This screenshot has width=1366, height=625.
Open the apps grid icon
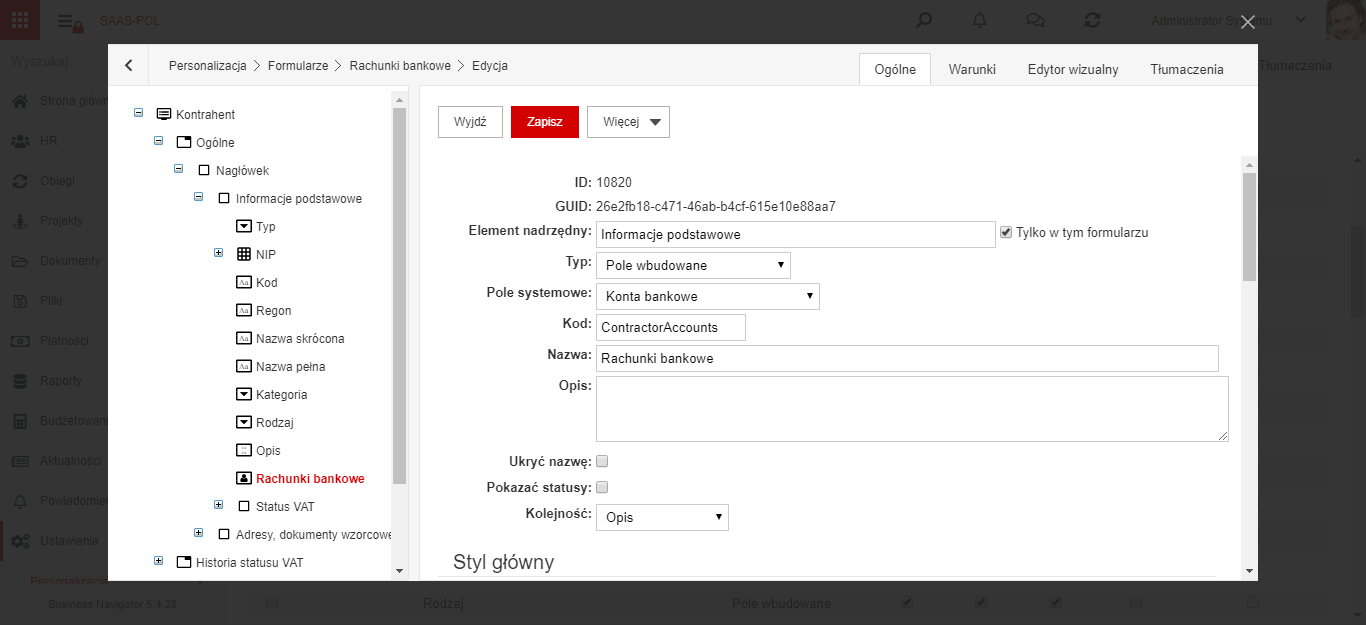point(20,20)
